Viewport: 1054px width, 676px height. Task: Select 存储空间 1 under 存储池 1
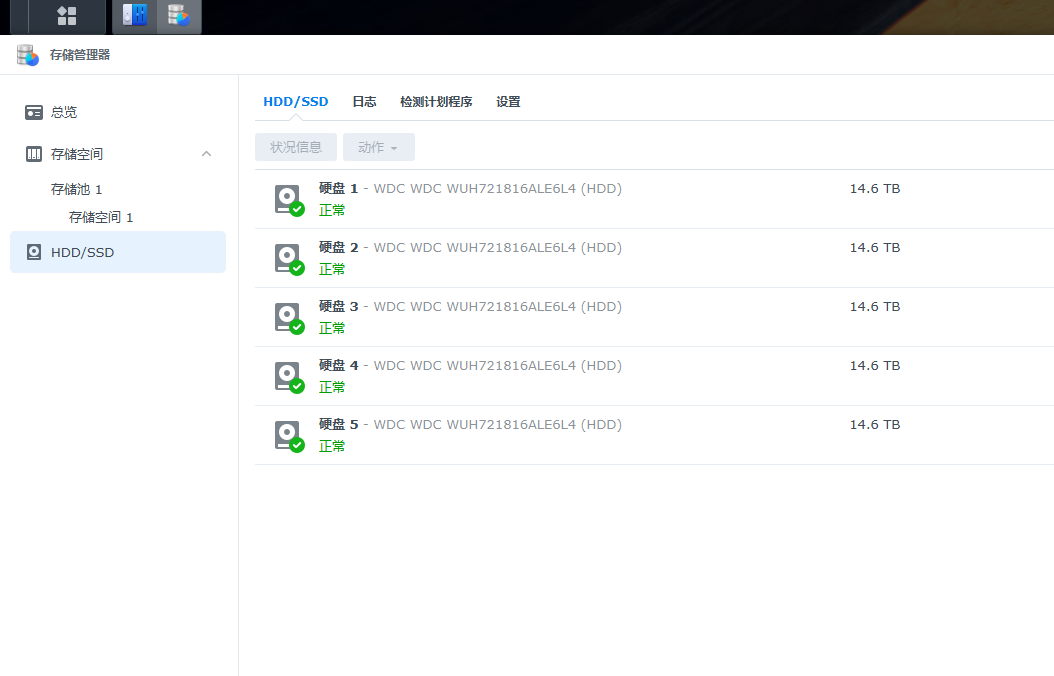pyautogui.click(x=101, y=217)
